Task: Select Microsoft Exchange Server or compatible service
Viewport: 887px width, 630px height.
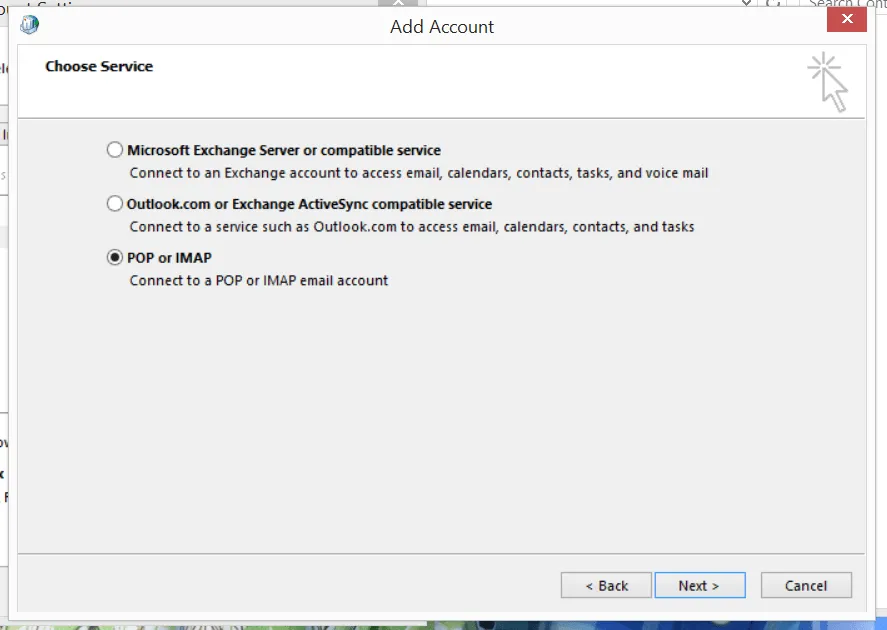Action: 115,149
